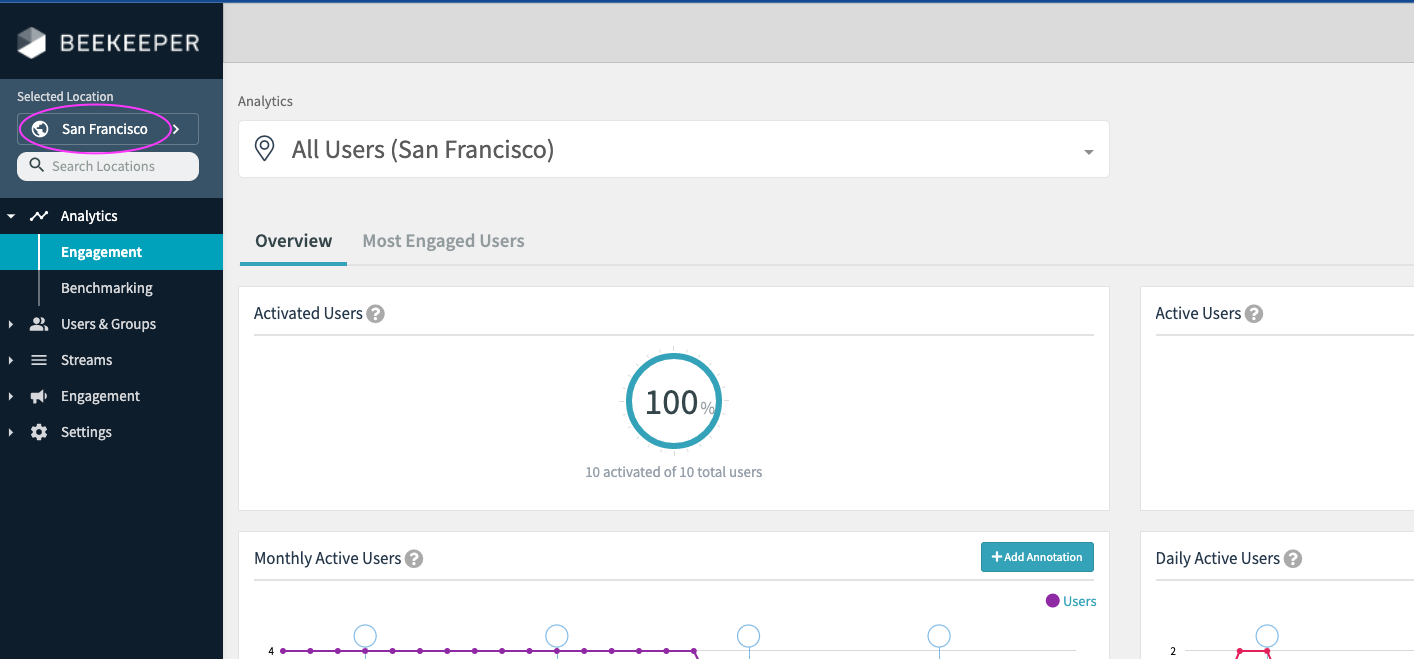Switch to Most Engaged Users tab
Viewport: 1414px width, 659px height.
pos(443,241)
